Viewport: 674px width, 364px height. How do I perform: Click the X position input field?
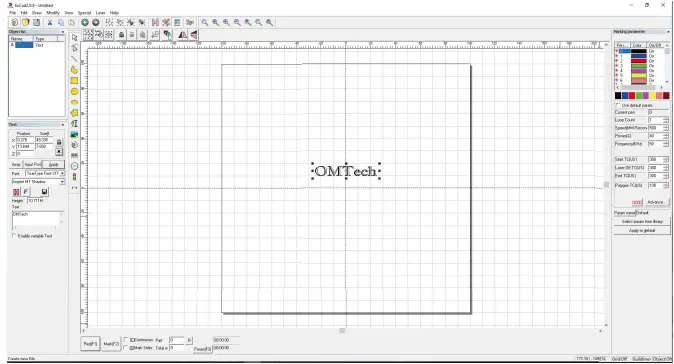point(25,140)
